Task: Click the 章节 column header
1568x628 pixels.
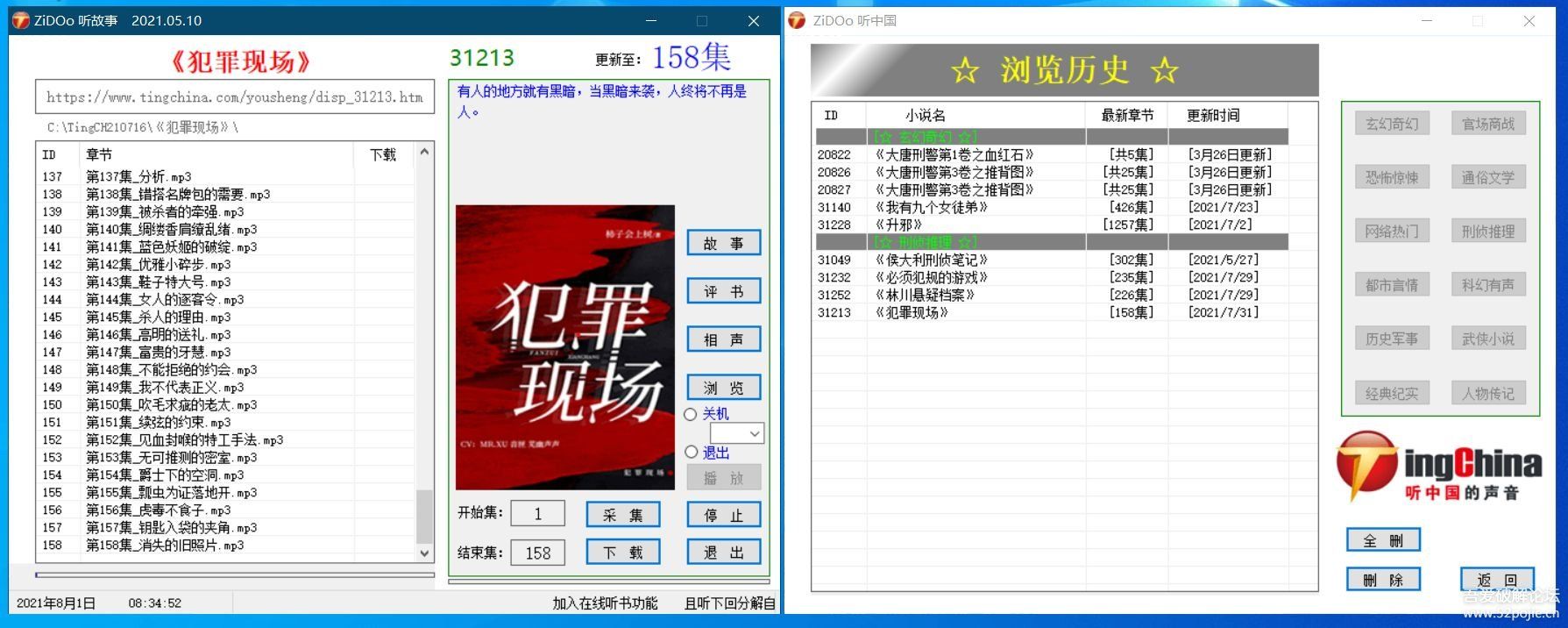Action: click(216, 154)
